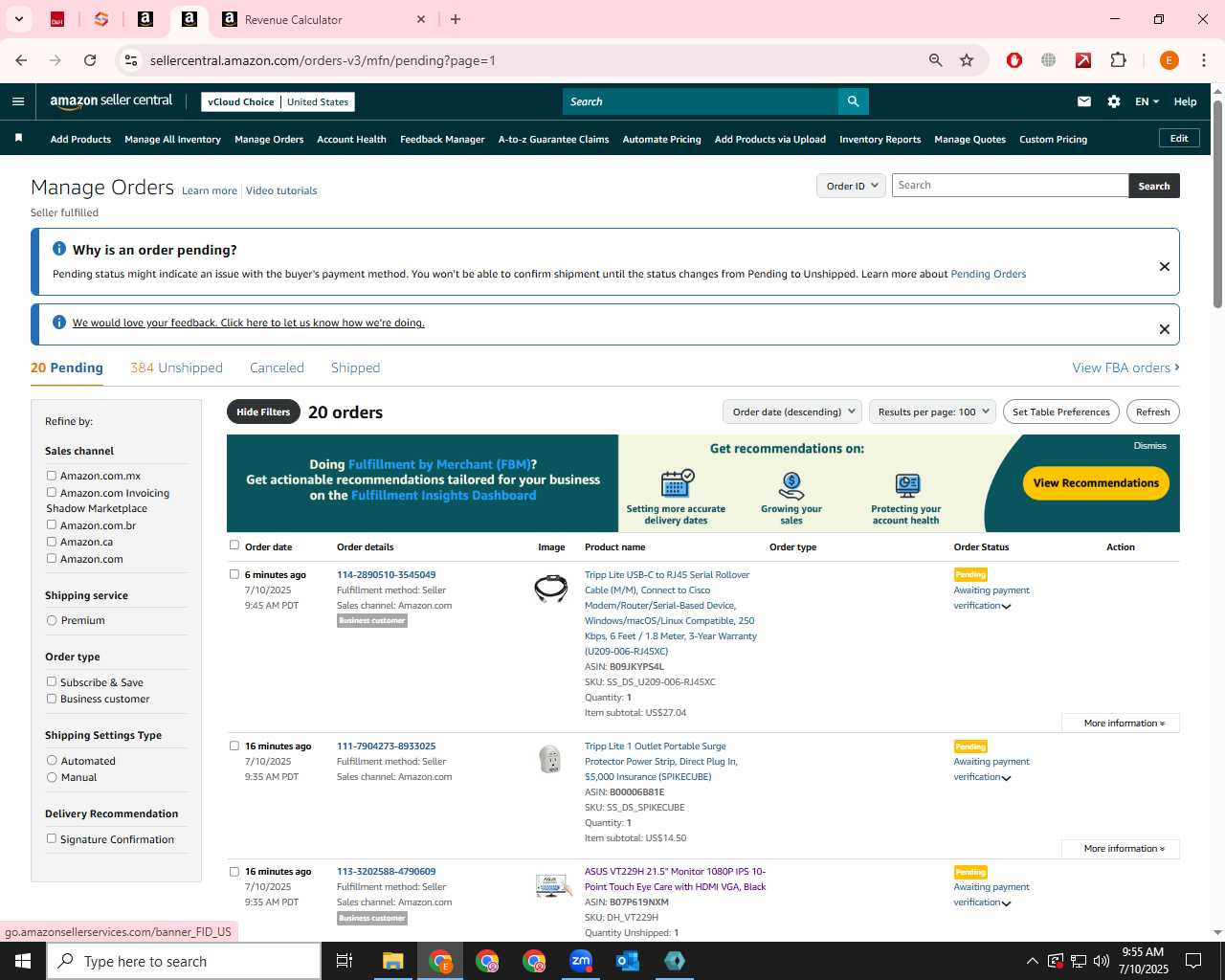
Task: Click the browser zoom magnifier icon in the address bar
Action: [936, 60]
